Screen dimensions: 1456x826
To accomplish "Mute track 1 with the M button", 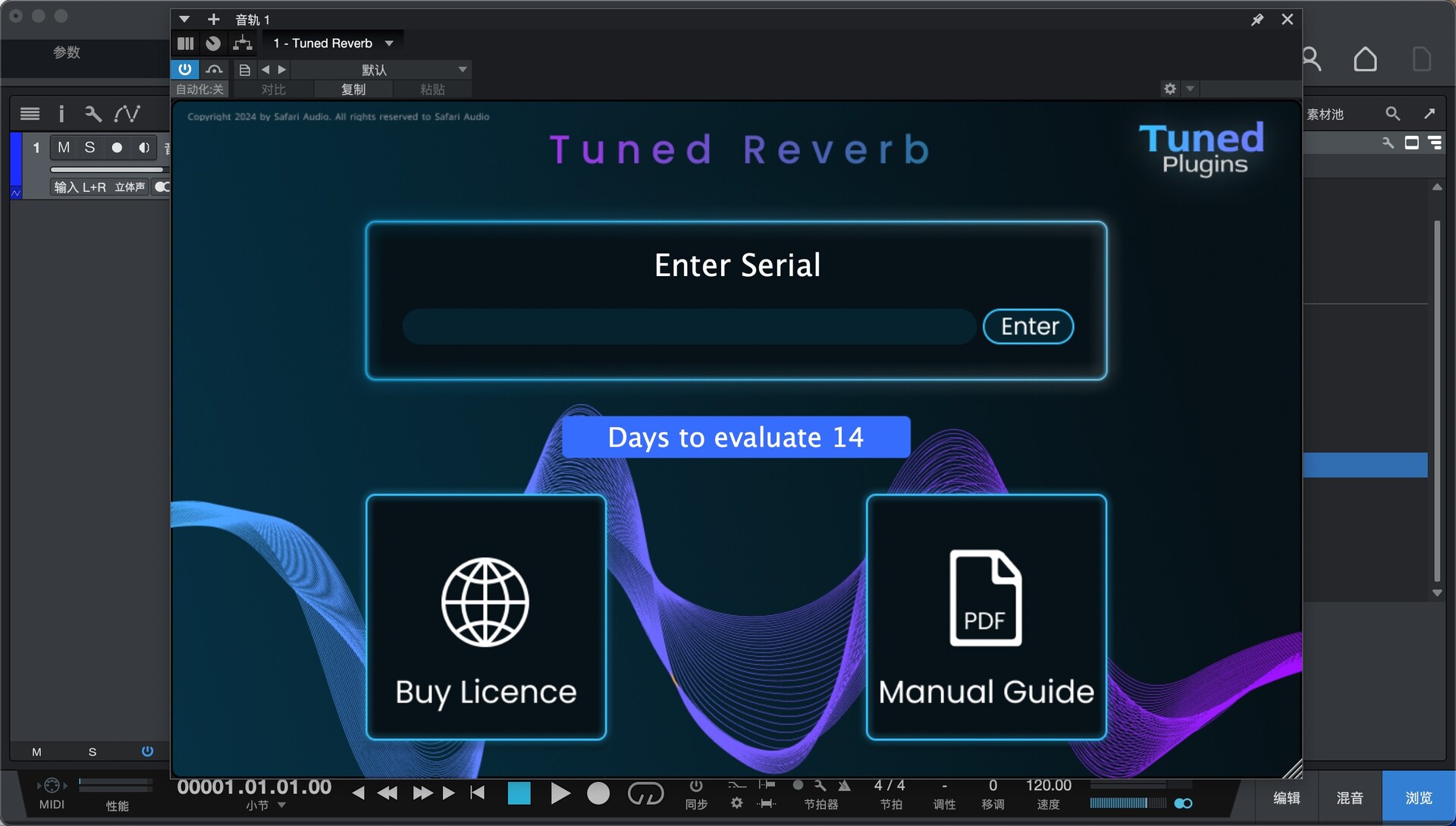I will (64, 147).
